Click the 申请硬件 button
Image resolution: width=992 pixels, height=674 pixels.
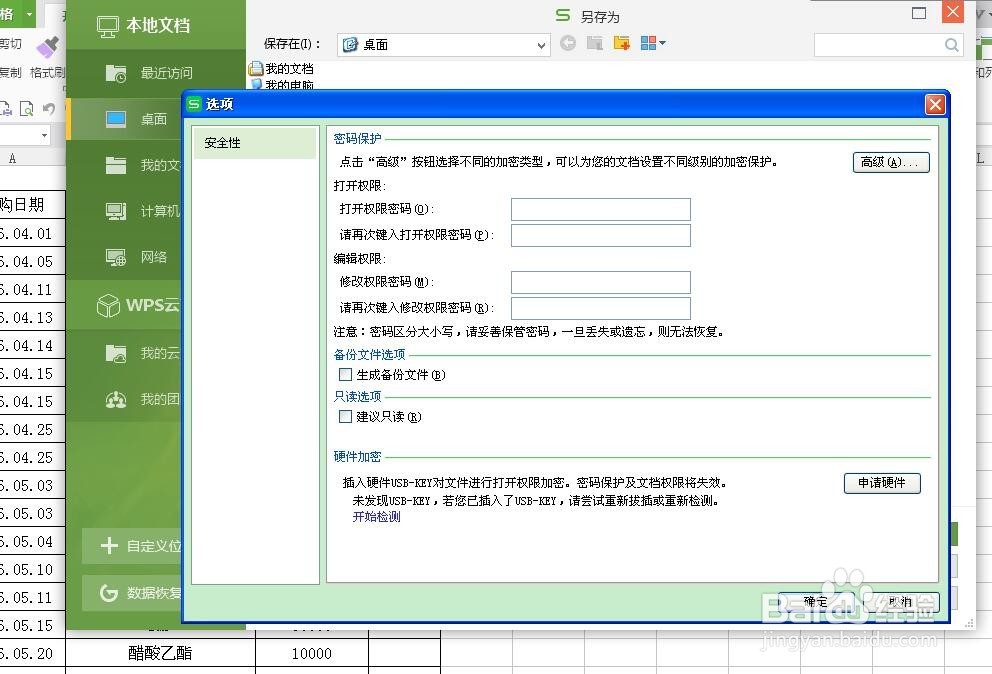881,483
